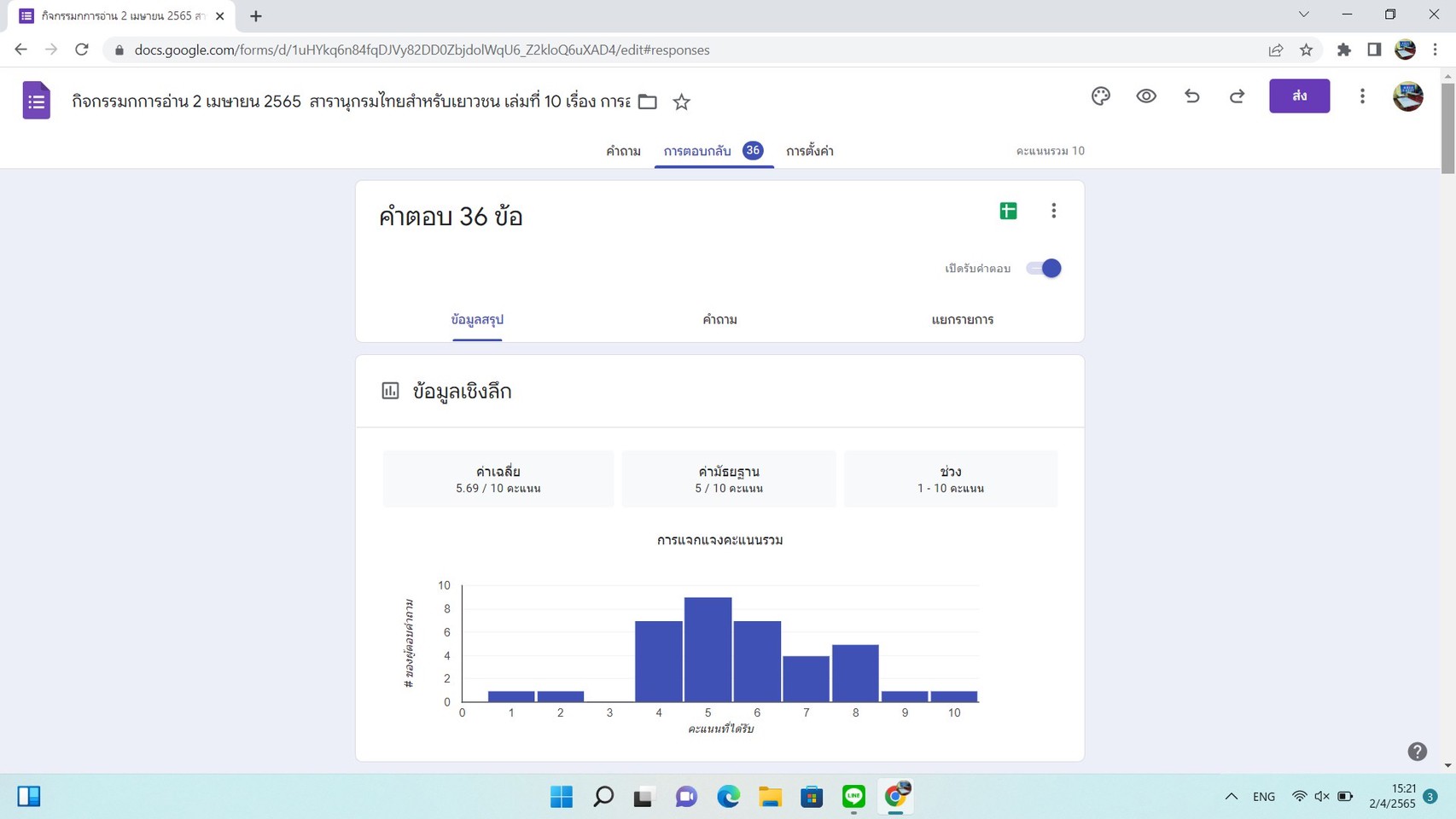The width and height of the screenshot is (1456, 819).
Task: Click the form title text
Action: pos(350,102)
